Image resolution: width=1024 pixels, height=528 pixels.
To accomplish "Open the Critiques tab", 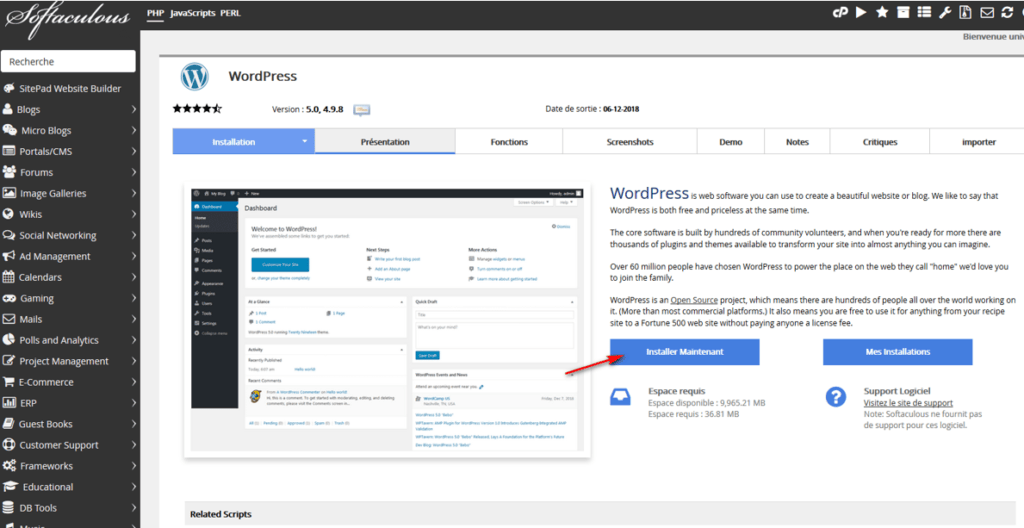I will 880,142.
